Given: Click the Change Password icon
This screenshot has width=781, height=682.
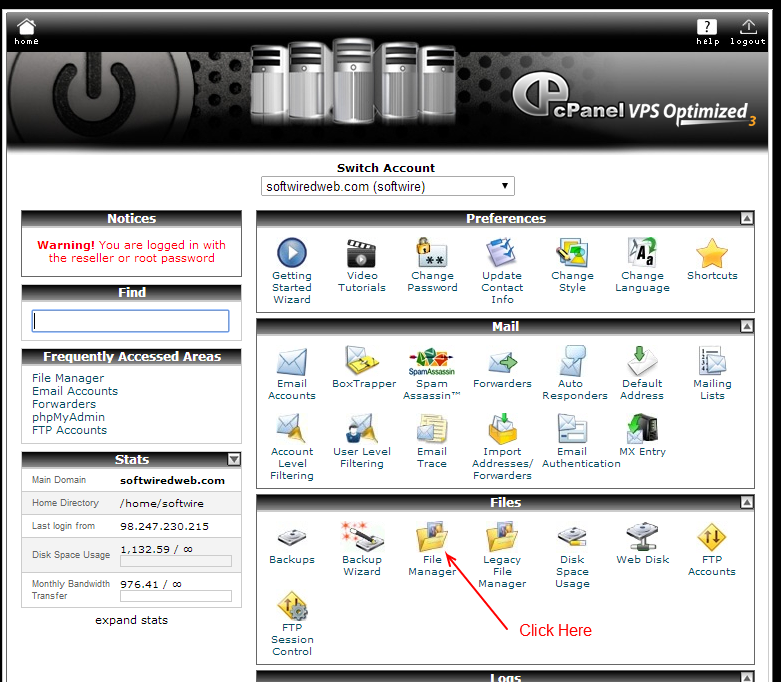Looking at the screenshot, I should 432,254.
